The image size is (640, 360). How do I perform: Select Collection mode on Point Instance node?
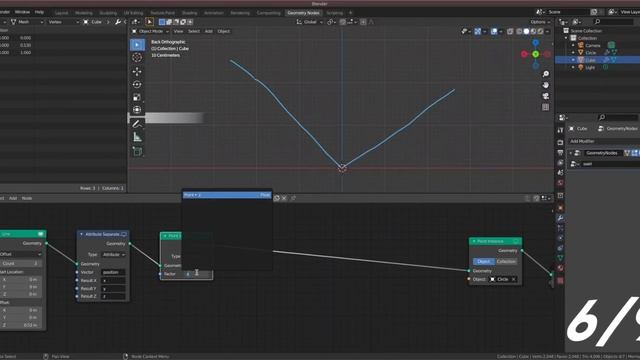(x=506, y=261)
